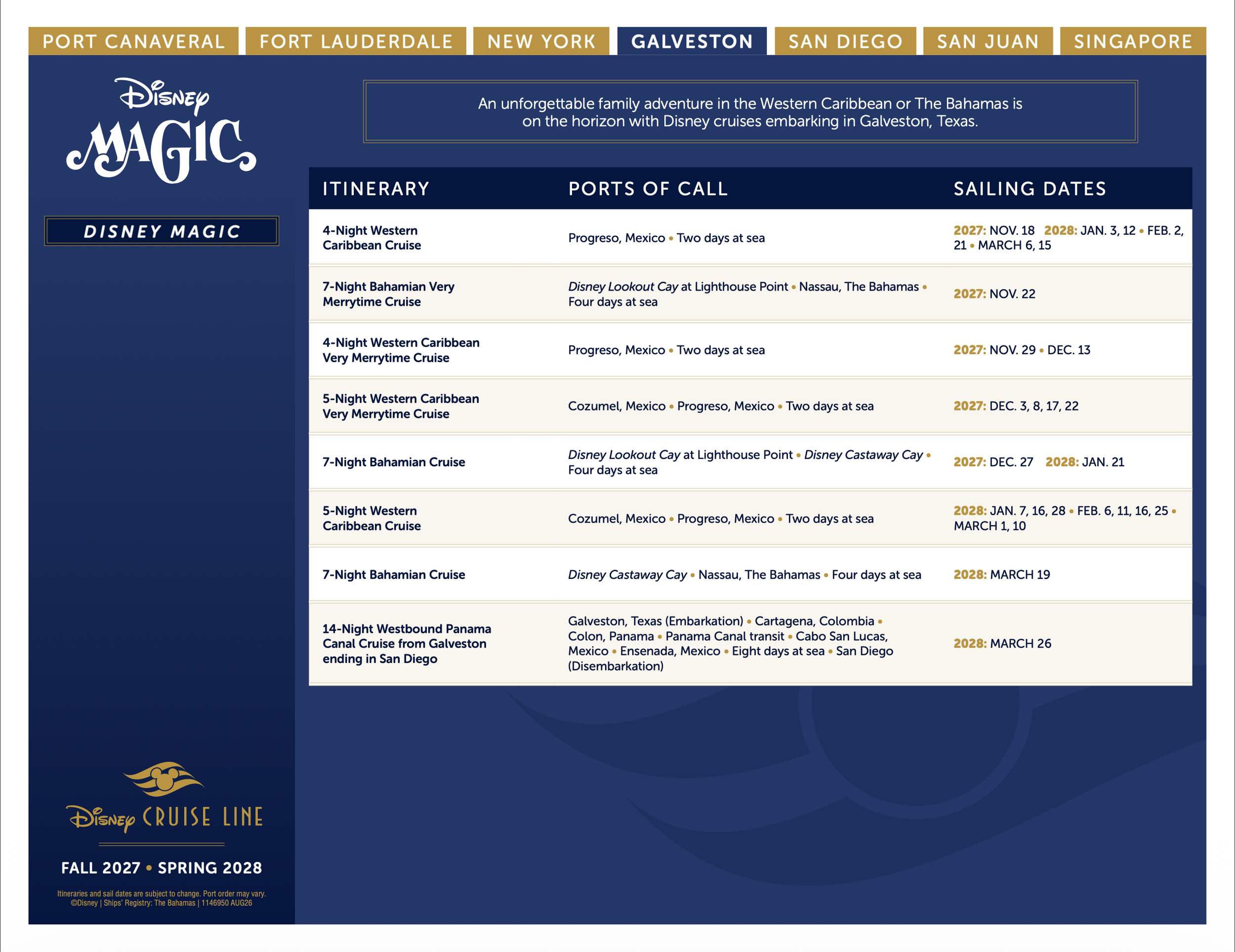
Task: Select 7-Night Bahamian Cruise with Lookout Cay
Action: (394, 462)
